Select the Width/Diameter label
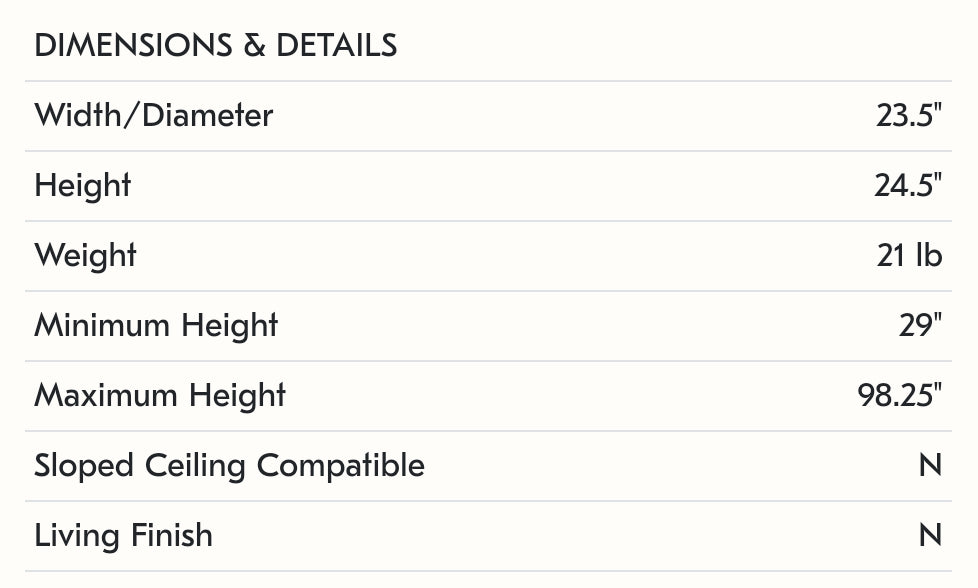 (153, 116)
